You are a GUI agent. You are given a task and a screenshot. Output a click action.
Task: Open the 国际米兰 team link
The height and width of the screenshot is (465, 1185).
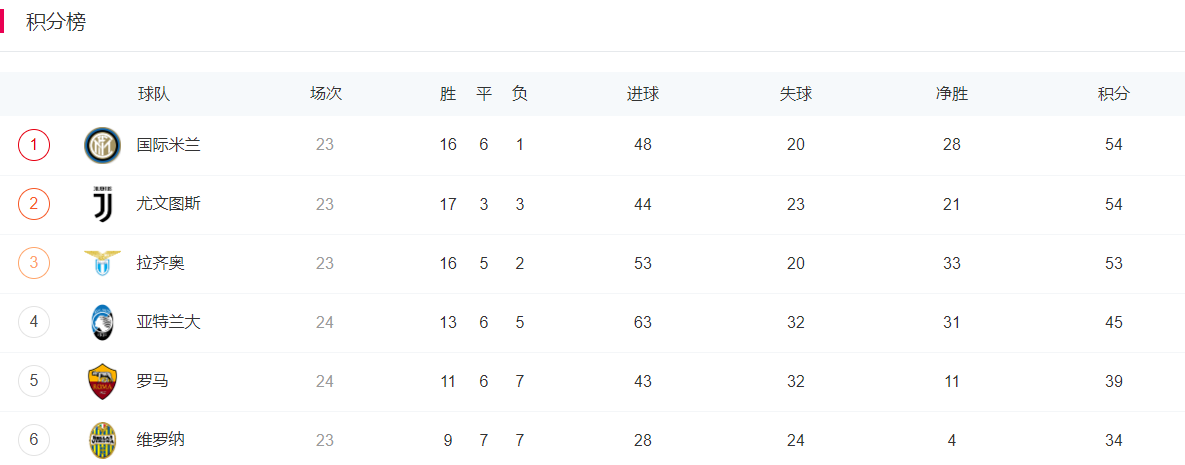coord(169,145)
